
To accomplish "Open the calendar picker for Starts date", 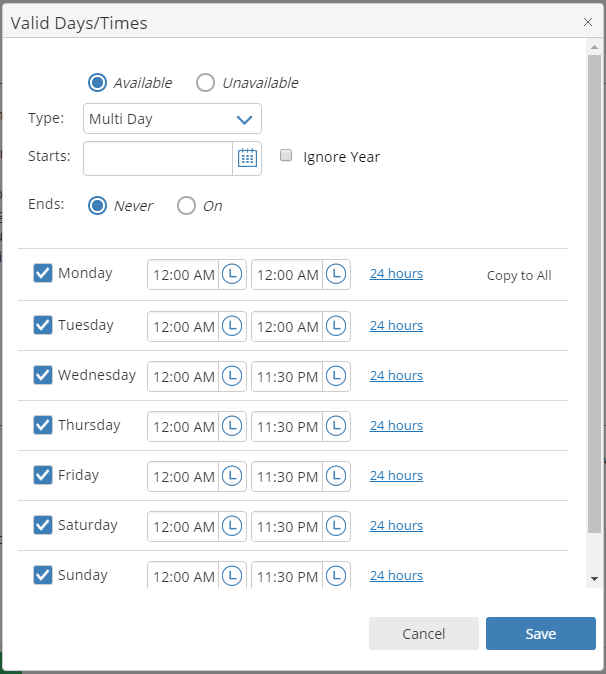I will click(x=247, y=158).
